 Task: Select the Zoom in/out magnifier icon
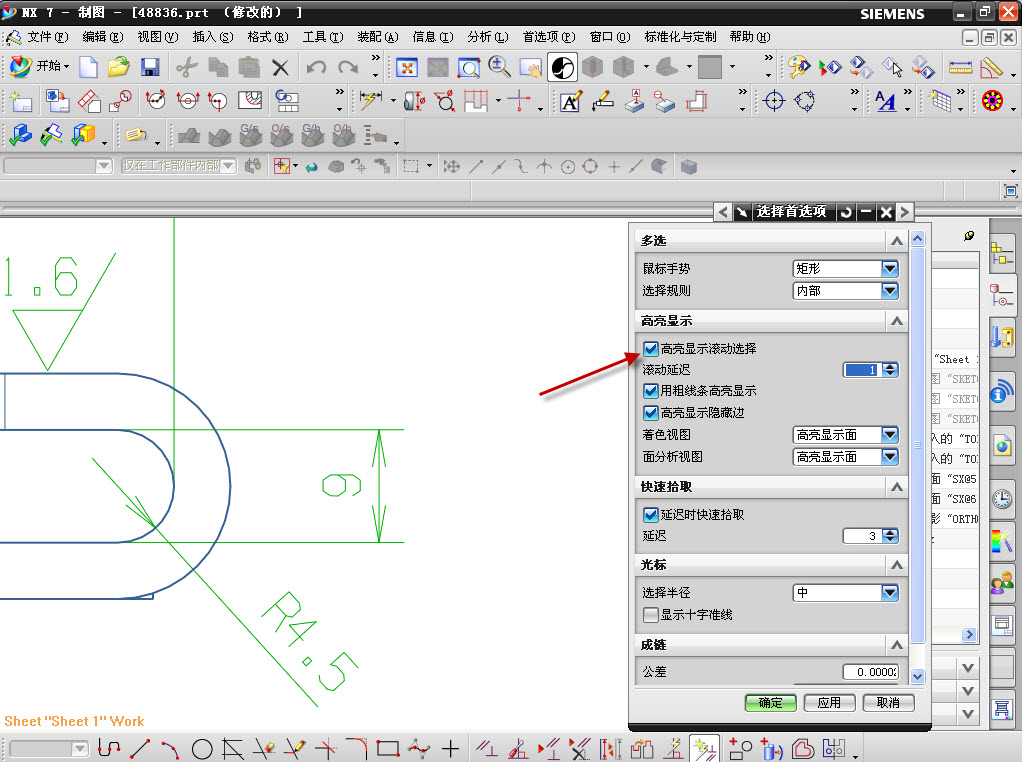point(499,66)
